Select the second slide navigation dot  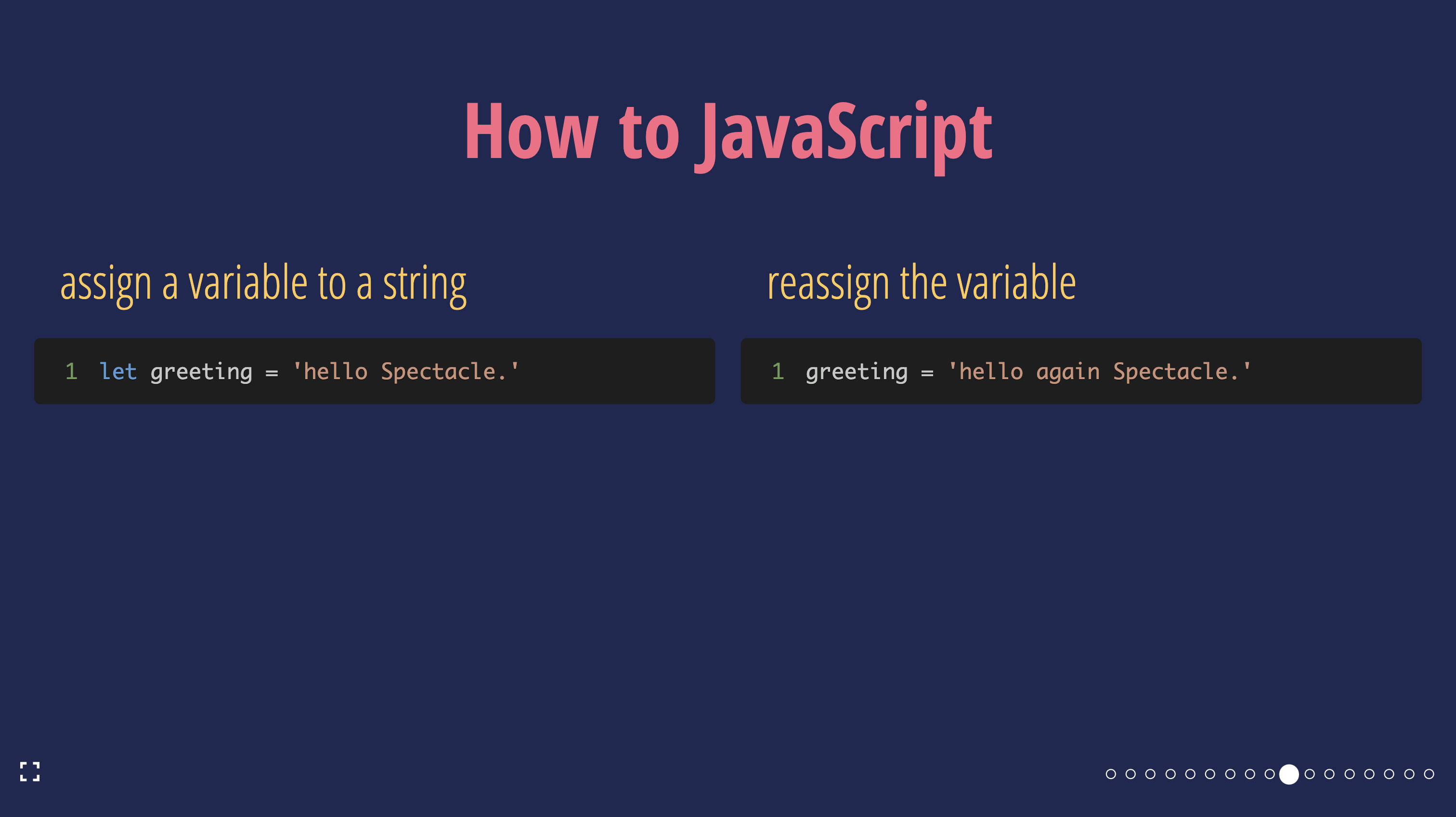click(1131, 775)
